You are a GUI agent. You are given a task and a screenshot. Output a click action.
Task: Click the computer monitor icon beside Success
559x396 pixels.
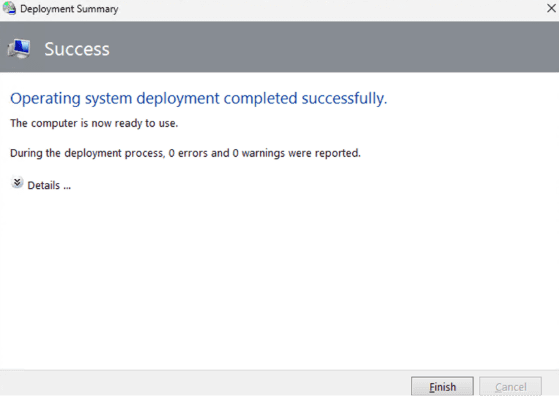pyautogui.click(x=19, y=49)
